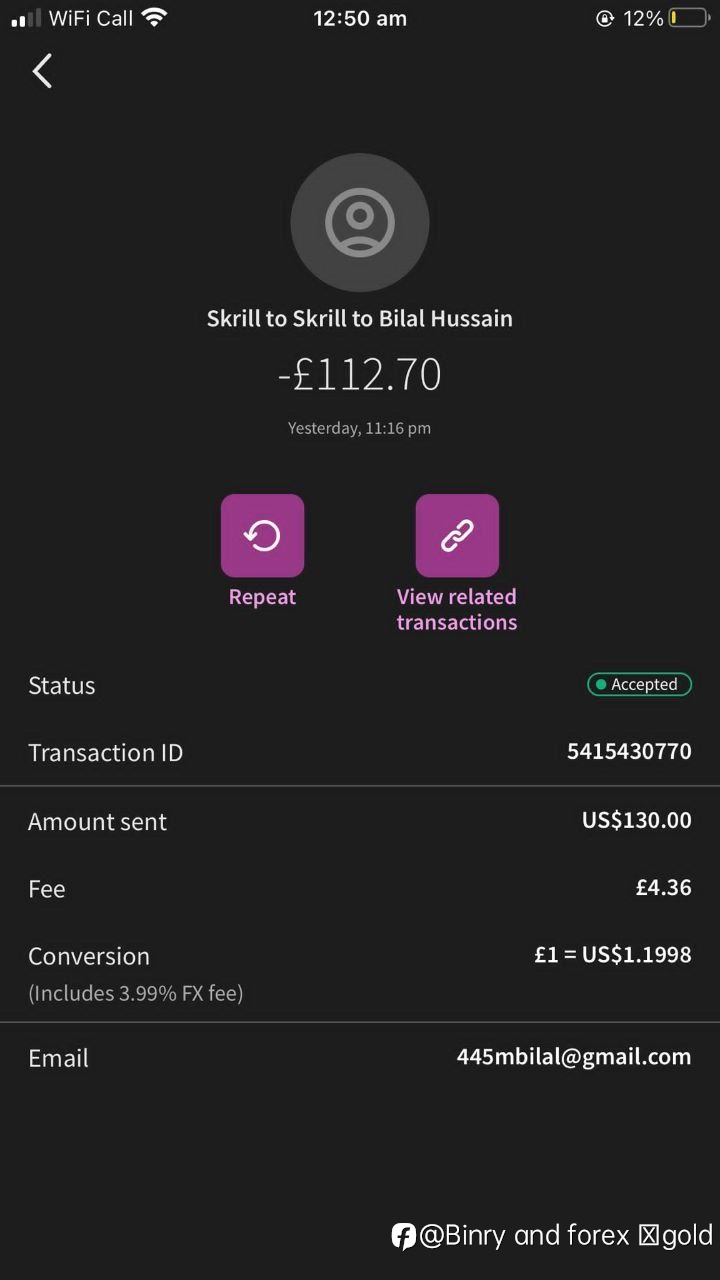The image size is (720, 1280).
Task: Tap the Repeat text label
Action: [x=262, y=597]
